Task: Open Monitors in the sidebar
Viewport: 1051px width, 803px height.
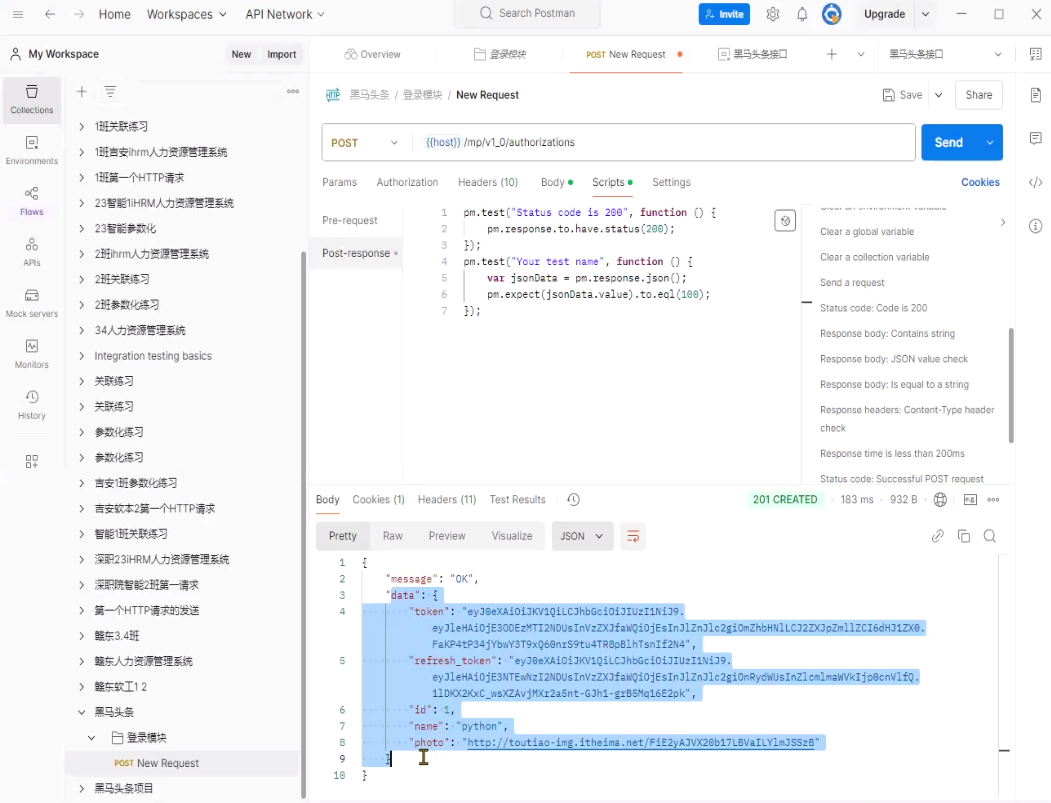Action: pos(32,354)
